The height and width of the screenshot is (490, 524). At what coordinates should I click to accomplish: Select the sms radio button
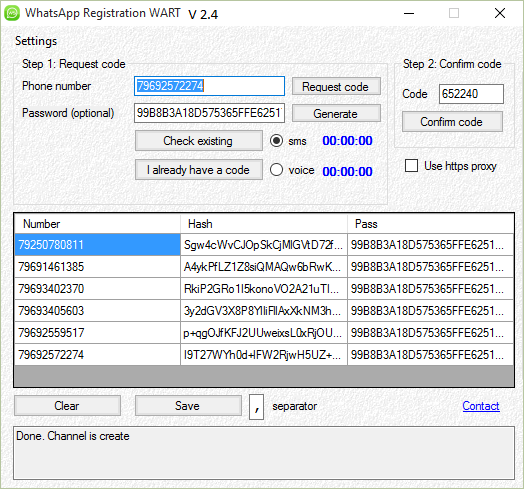276,141
